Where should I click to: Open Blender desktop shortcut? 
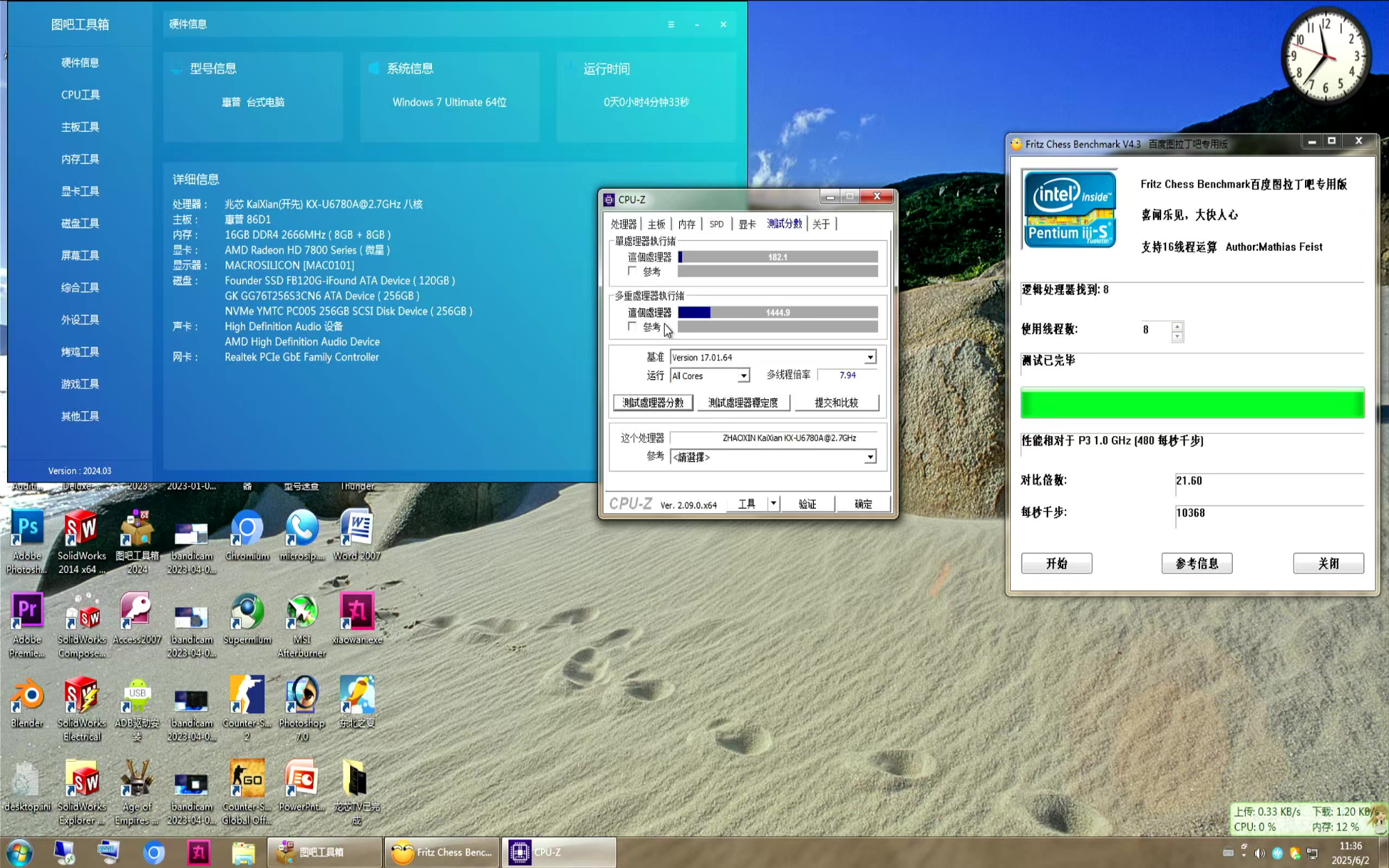click(x=27, y=702)
